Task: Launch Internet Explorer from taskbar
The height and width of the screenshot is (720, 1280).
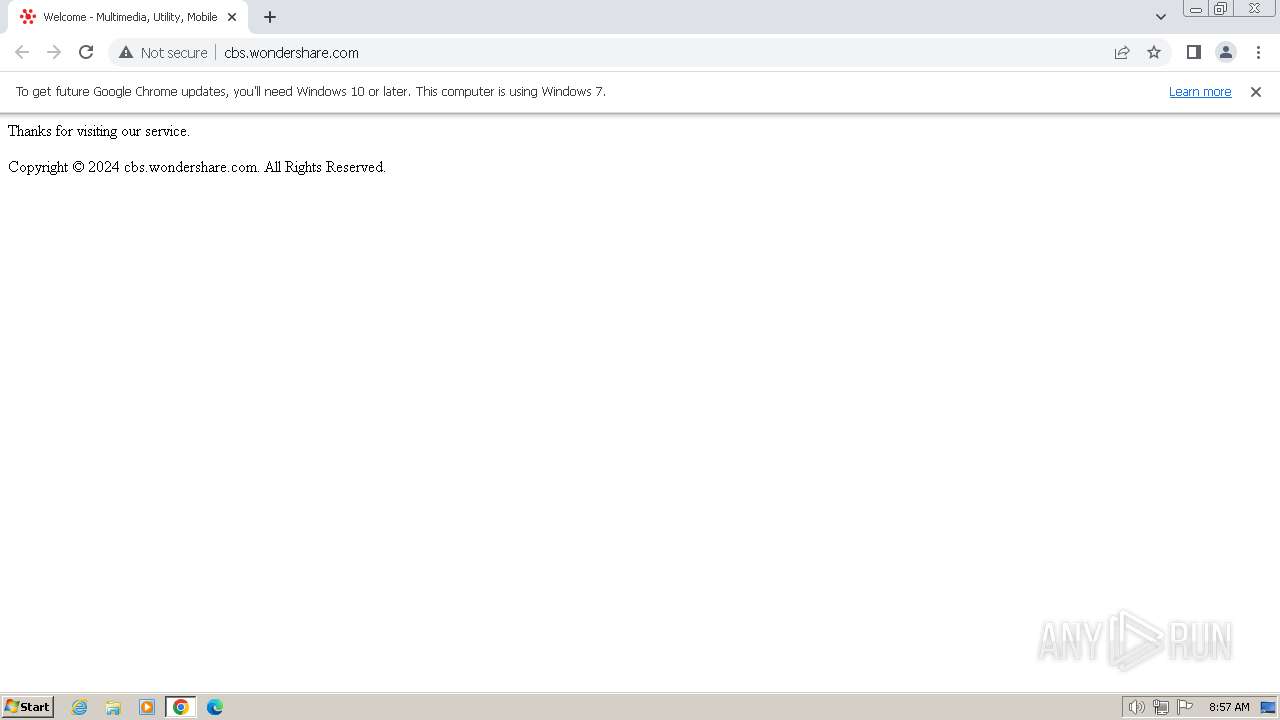Action: (x=80, y=707)
